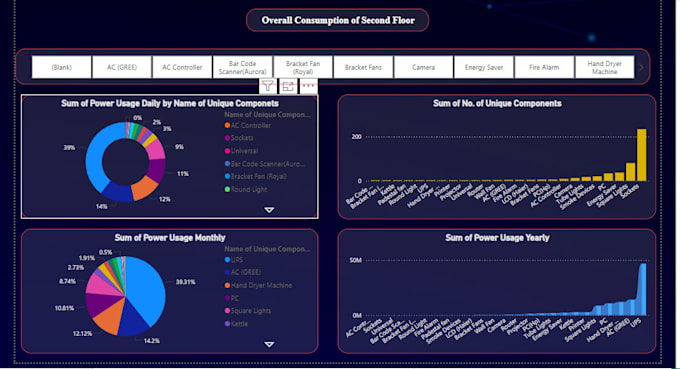This screenshot has height=369, width=680.
Task: Click the tallest Sockets bar in the components chart
Action: pos(641,155)
